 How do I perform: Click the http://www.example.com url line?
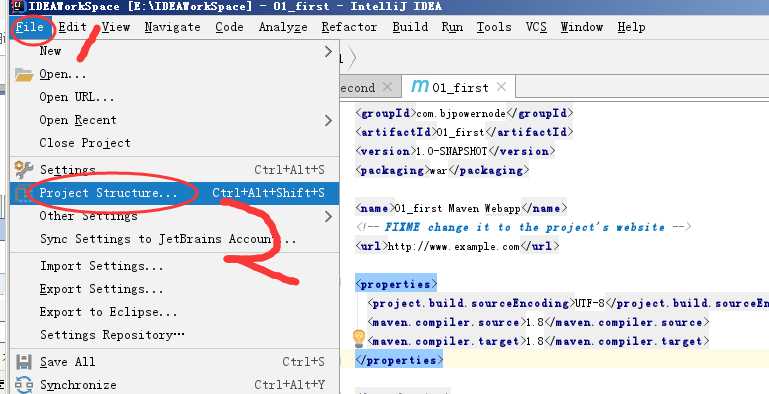(x=457, y=246)
